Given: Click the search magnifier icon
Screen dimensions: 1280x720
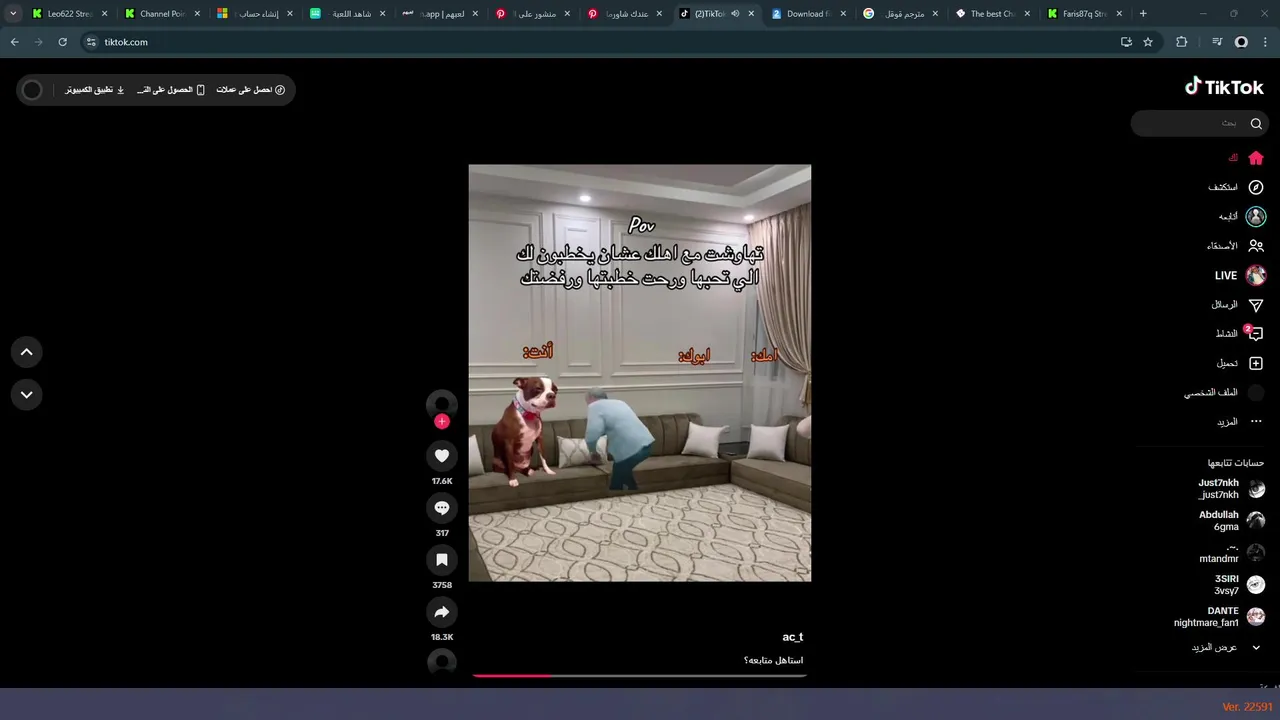Looking at the screenshot, I should [x=1256, y=123].
